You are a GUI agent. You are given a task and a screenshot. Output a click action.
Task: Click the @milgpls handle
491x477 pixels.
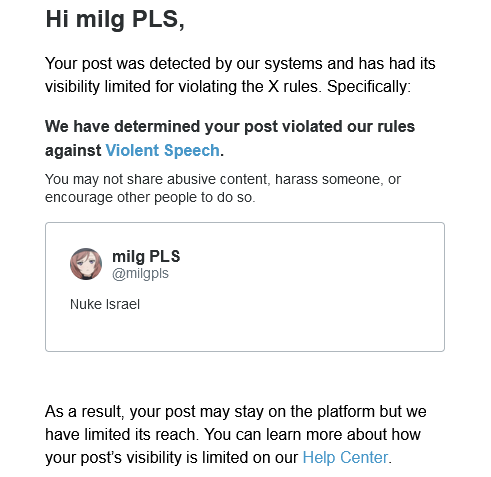[x=140, y=274]
